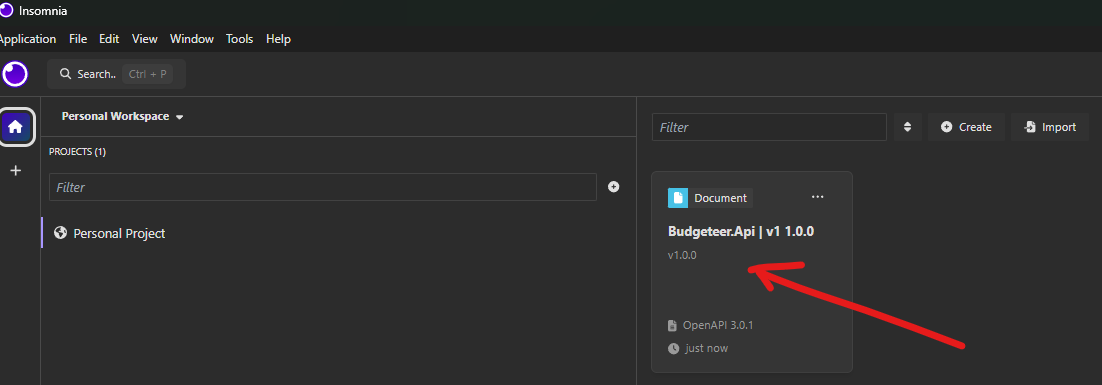This screenshot has width=1102, height=385.
Task: Click the magnifier icon in Search box
Action: (x=65, y=74)
